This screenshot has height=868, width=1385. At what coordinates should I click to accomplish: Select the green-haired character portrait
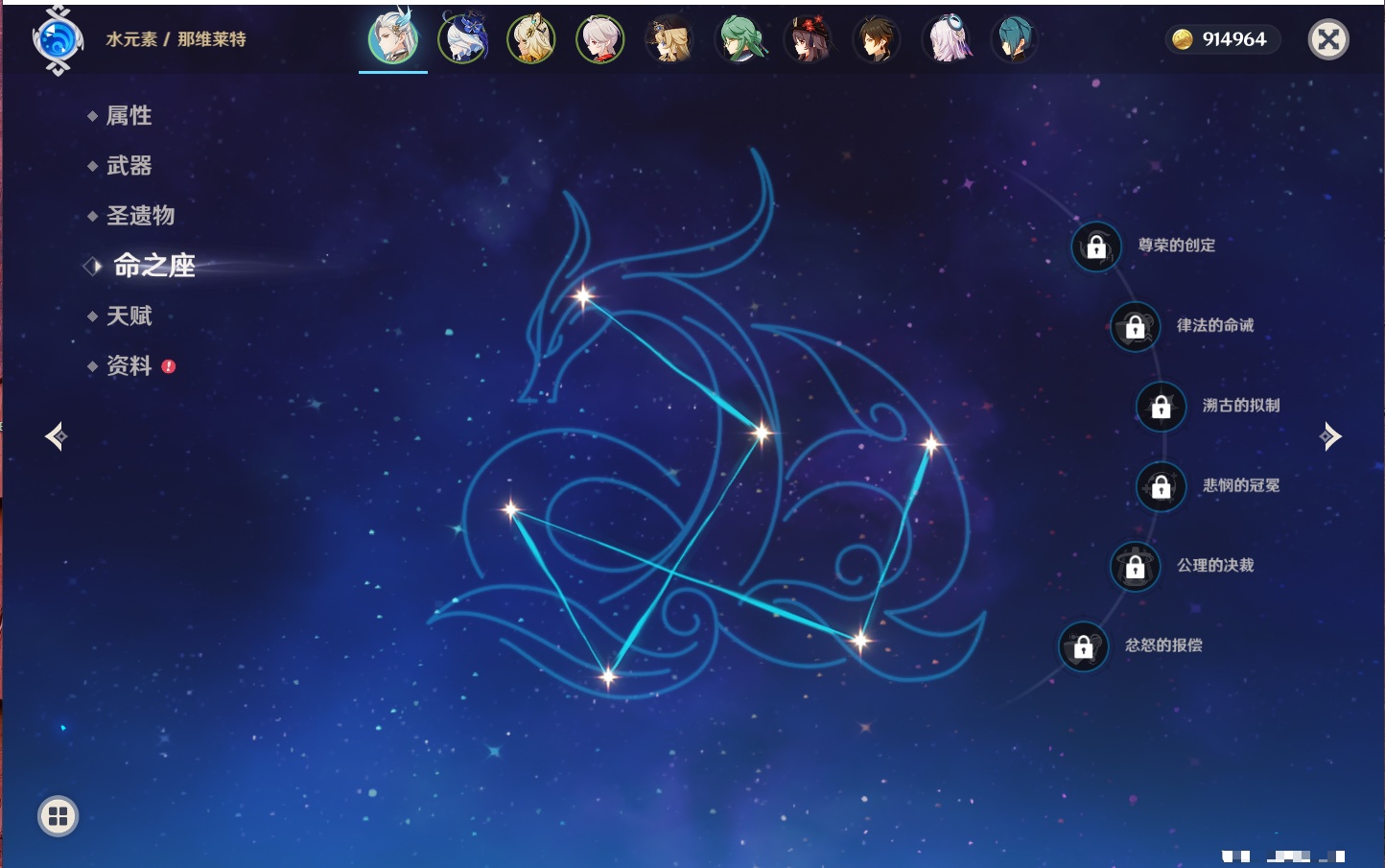click(x=739, y=40)
